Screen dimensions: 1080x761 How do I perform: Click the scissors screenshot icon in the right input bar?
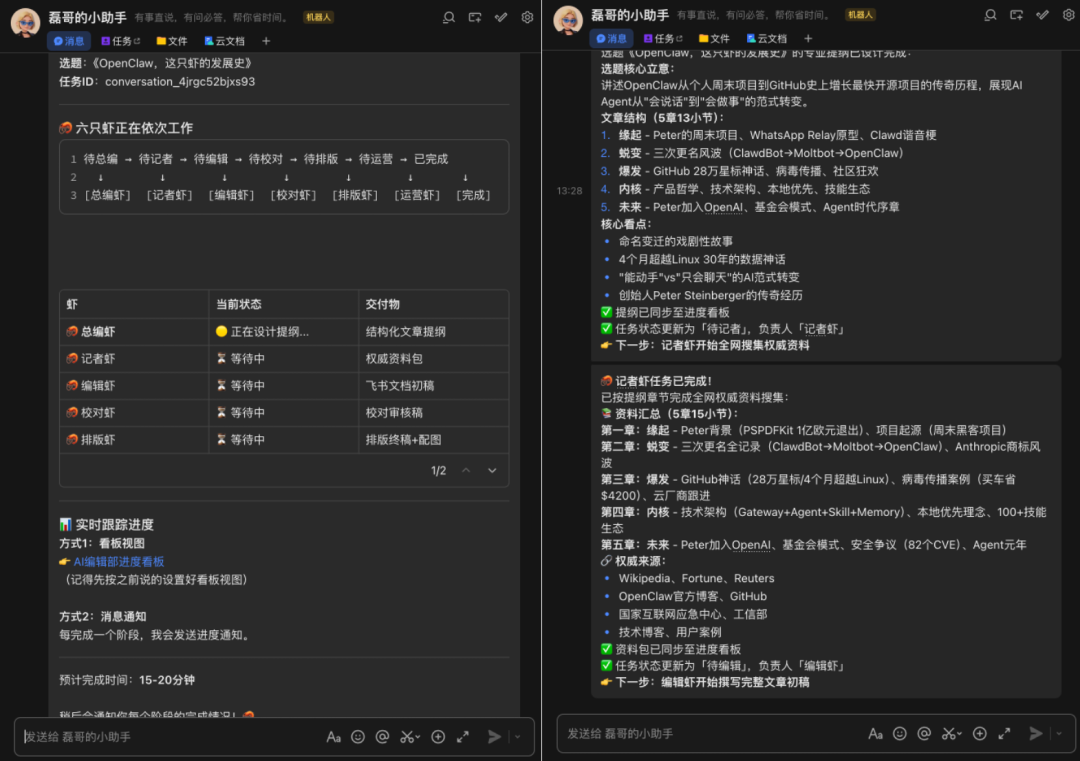[x=951, y=734]
